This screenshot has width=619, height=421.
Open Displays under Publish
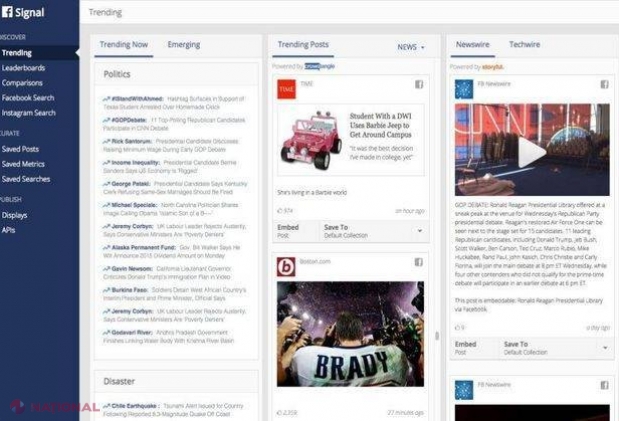14,215
